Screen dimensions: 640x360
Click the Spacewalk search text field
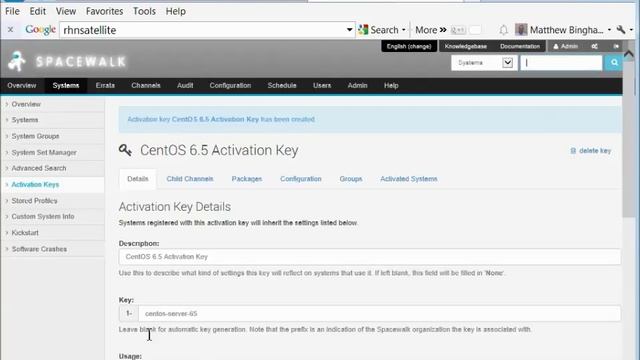pyautogui.click(x=562, y=63)
